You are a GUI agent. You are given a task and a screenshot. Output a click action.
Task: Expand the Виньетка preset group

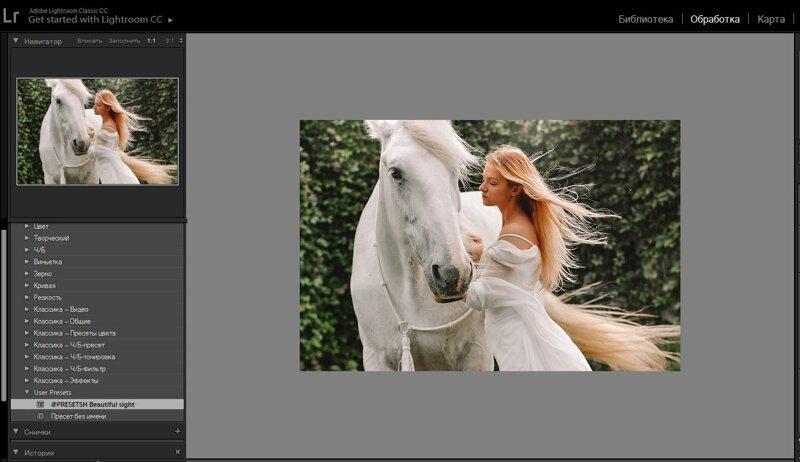coord(27,262)
